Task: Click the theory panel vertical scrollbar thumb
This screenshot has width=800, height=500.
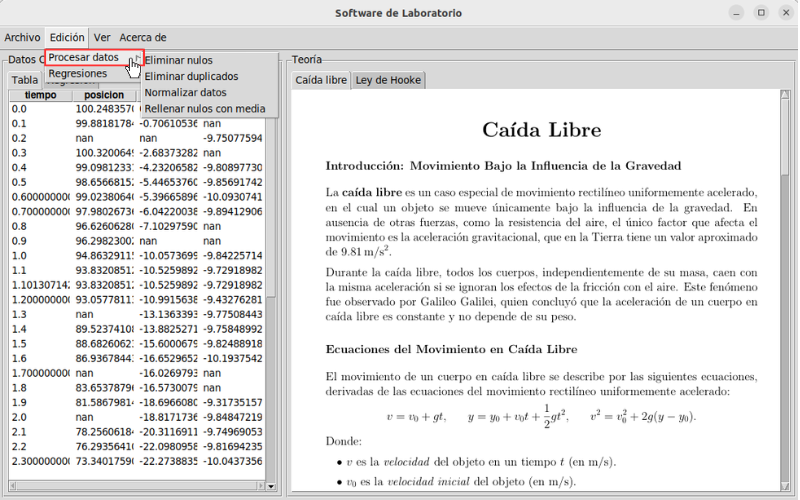Action: (x=785, y=138)
